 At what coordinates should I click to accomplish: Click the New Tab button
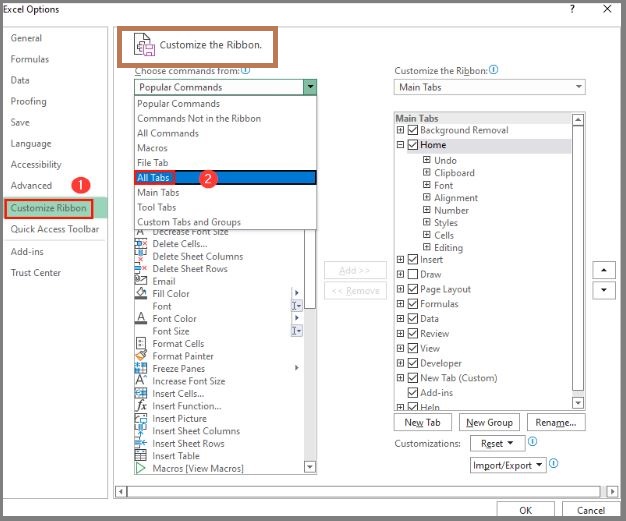point(422,422)
